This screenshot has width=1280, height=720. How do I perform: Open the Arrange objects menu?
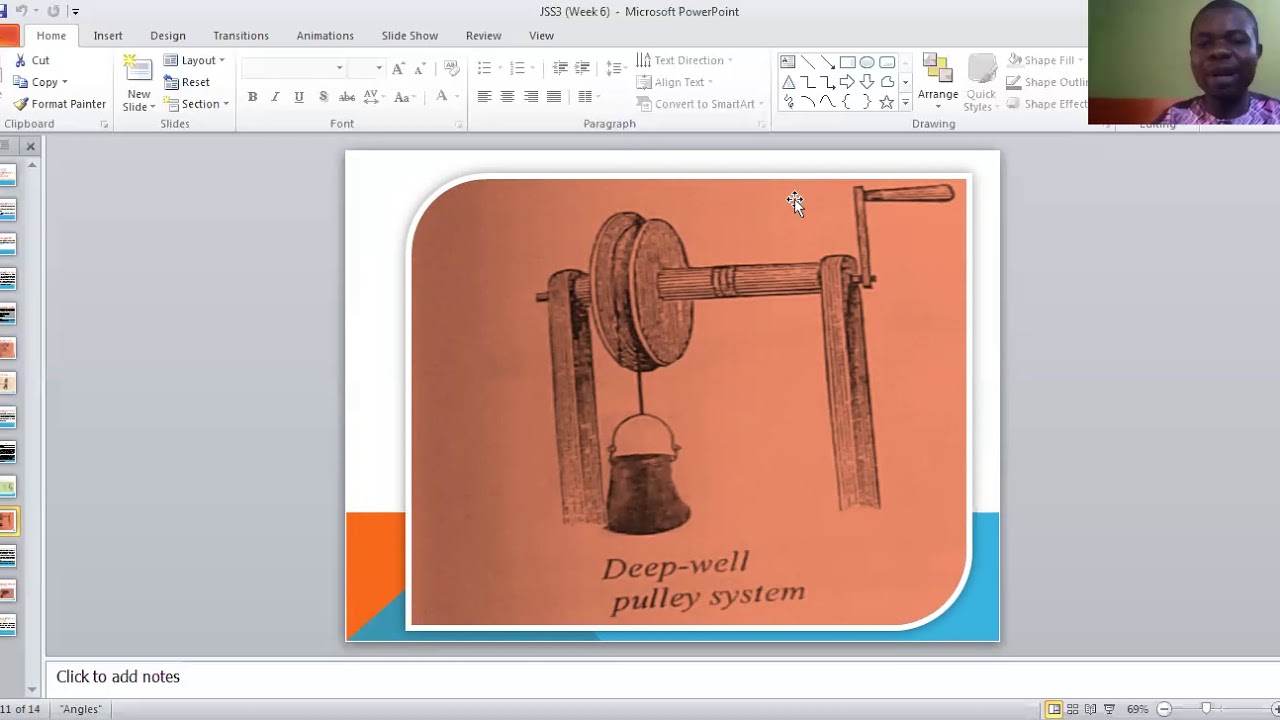point(938,80)
